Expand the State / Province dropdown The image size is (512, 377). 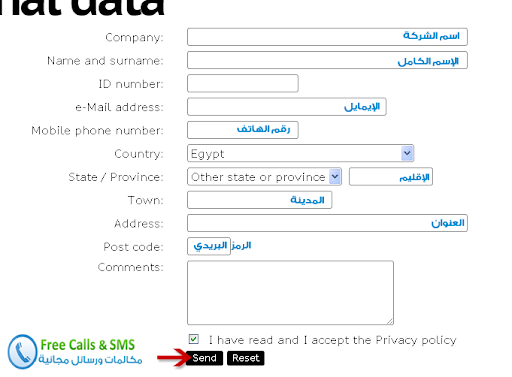(x=264, y=177)
